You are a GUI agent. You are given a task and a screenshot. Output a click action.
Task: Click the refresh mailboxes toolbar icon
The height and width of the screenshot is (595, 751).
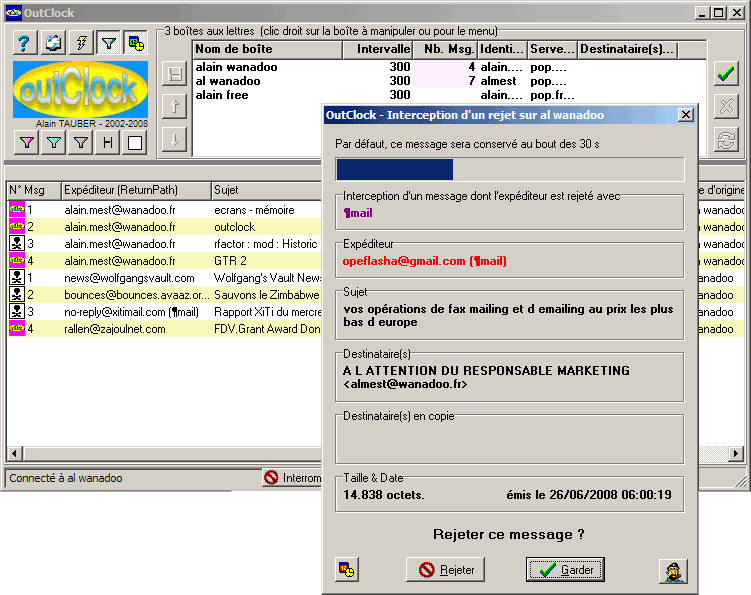click(53, 44)
